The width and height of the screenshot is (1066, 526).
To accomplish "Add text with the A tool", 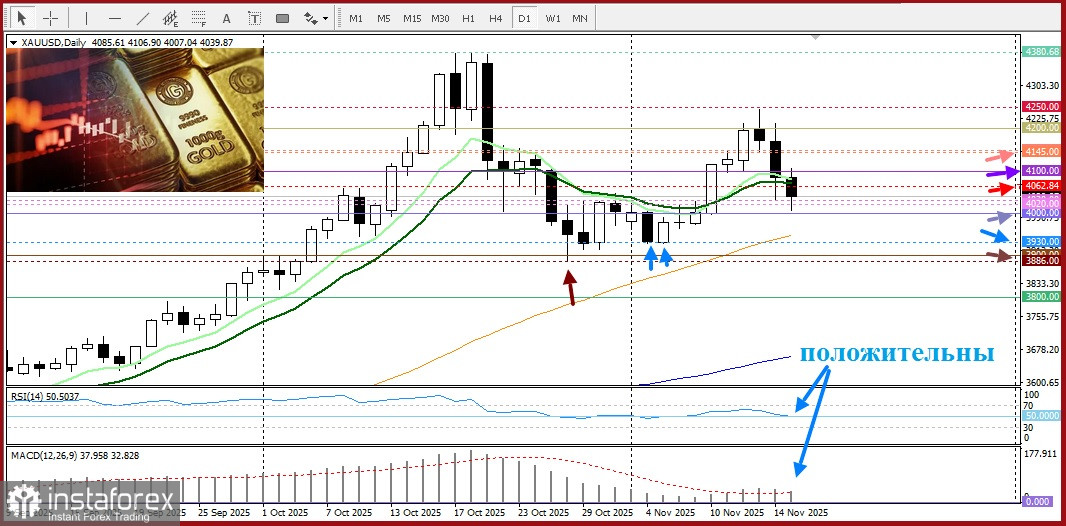I will click(227, 18).
